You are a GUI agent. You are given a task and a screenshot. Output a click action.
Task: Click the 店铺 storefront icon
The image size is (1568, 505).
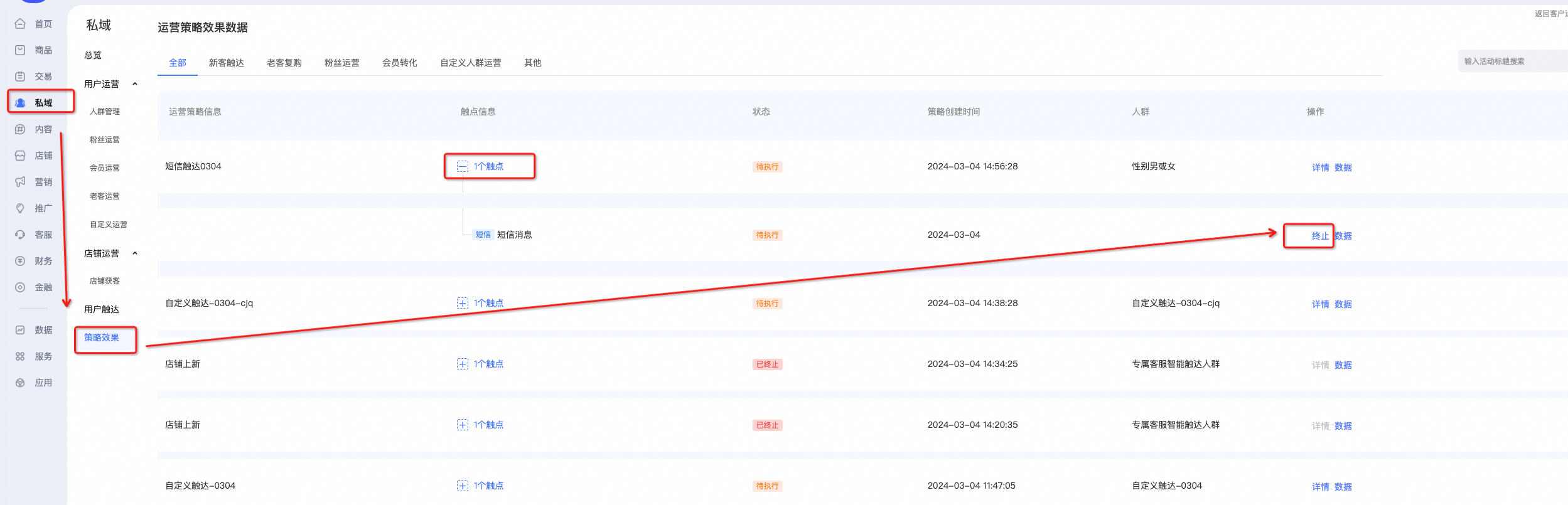pyautogui.click(x=20, y=156)
